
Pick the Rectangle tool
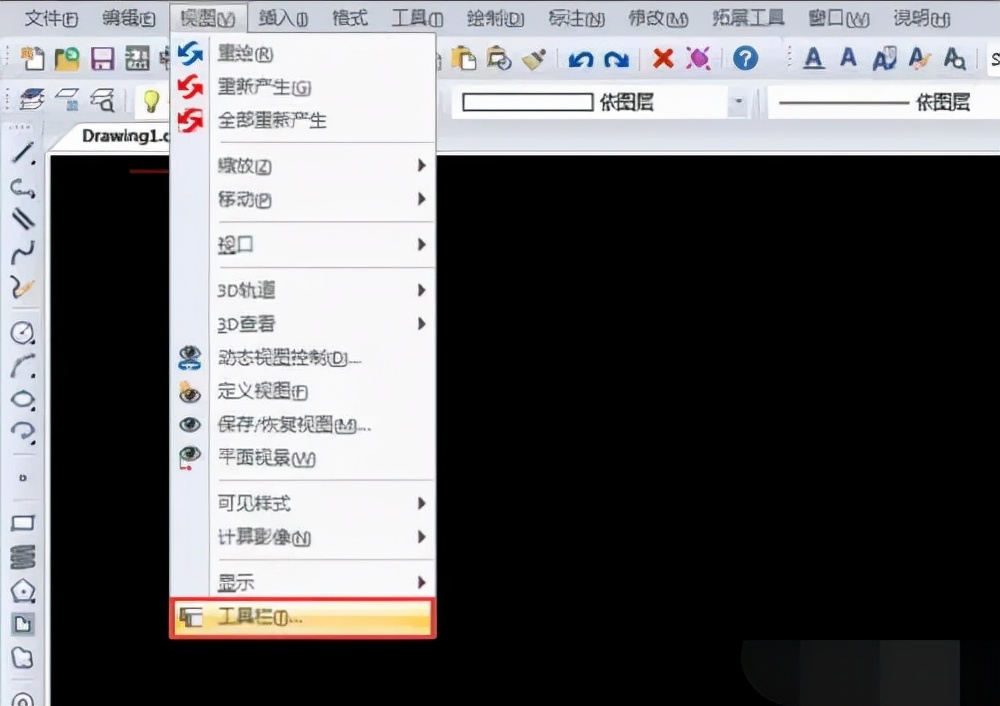point(22,523)
